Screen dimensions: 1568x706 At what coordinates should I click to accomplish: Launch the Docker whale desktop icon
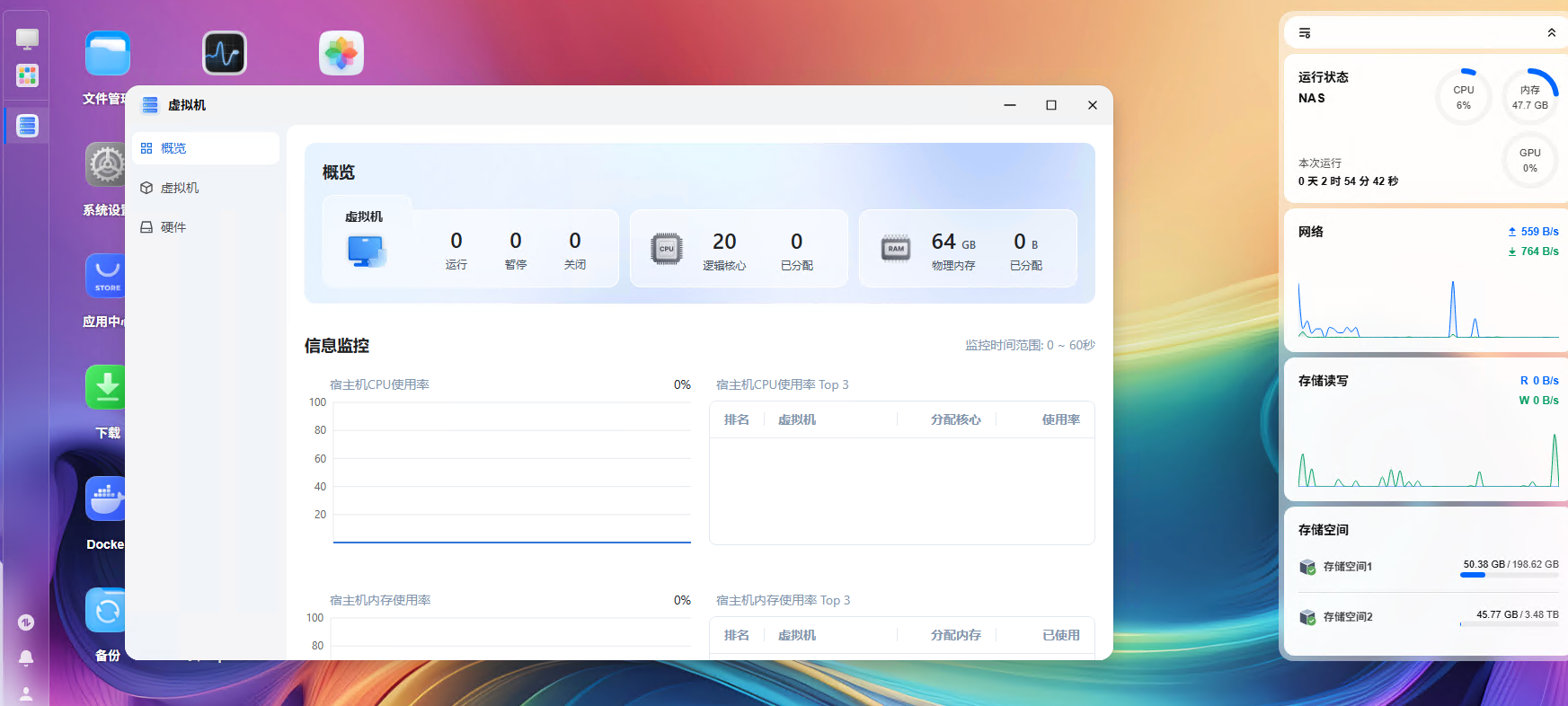click(106, 499)
